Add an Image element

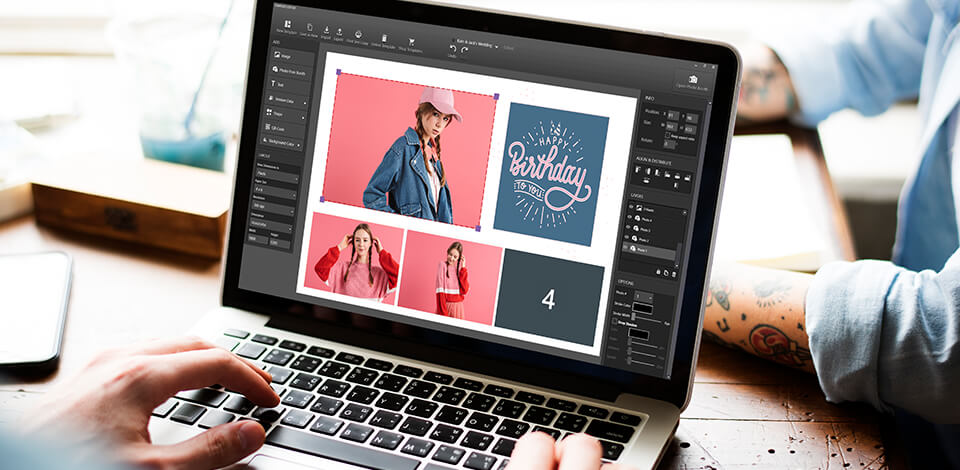[x=292, y=56]
